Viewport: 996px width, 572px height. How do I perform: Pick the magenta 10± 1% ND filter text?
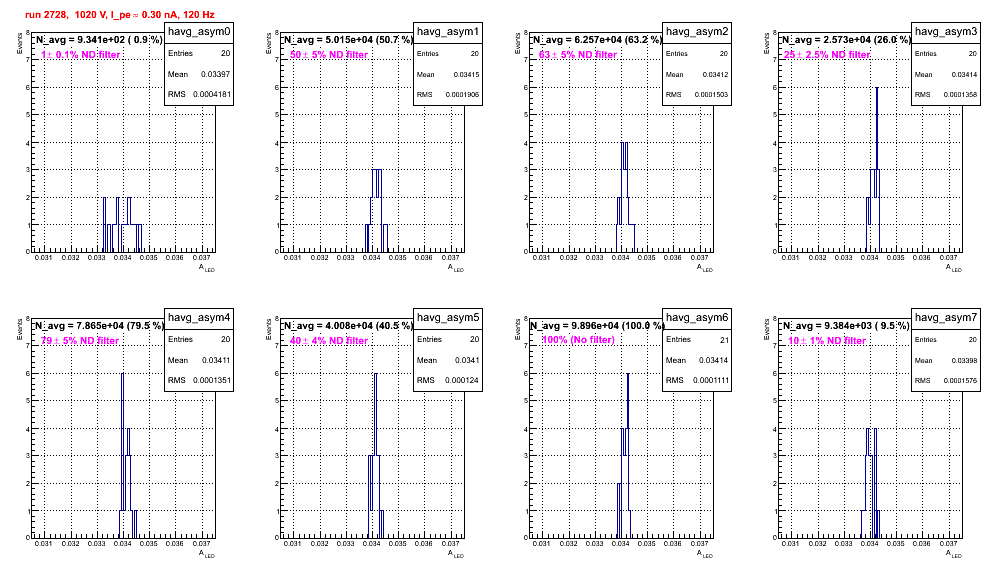[827, 341]
